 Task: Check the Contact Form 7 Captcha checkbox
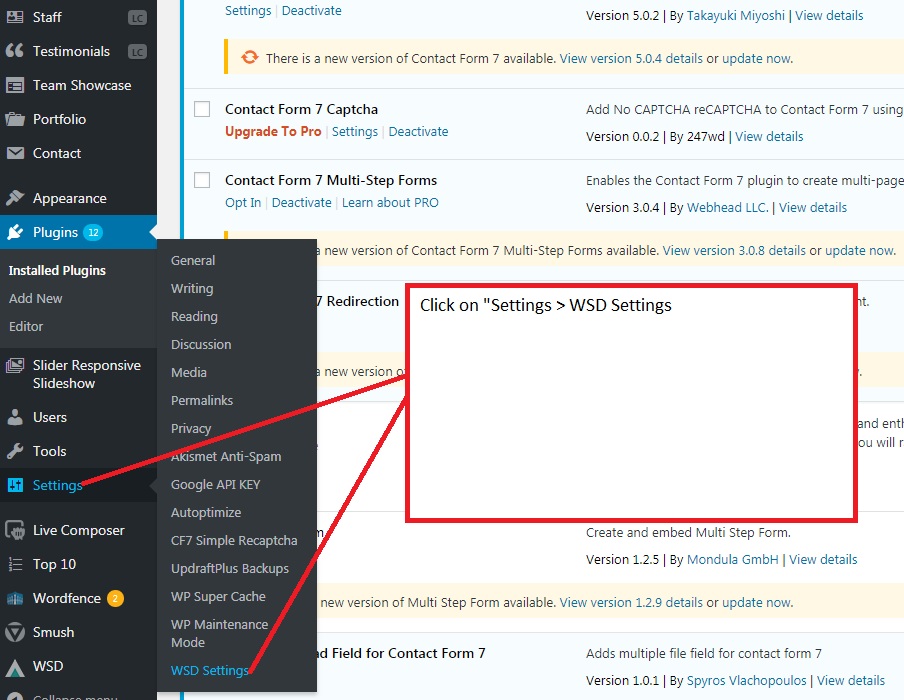[x=202, y=109]
